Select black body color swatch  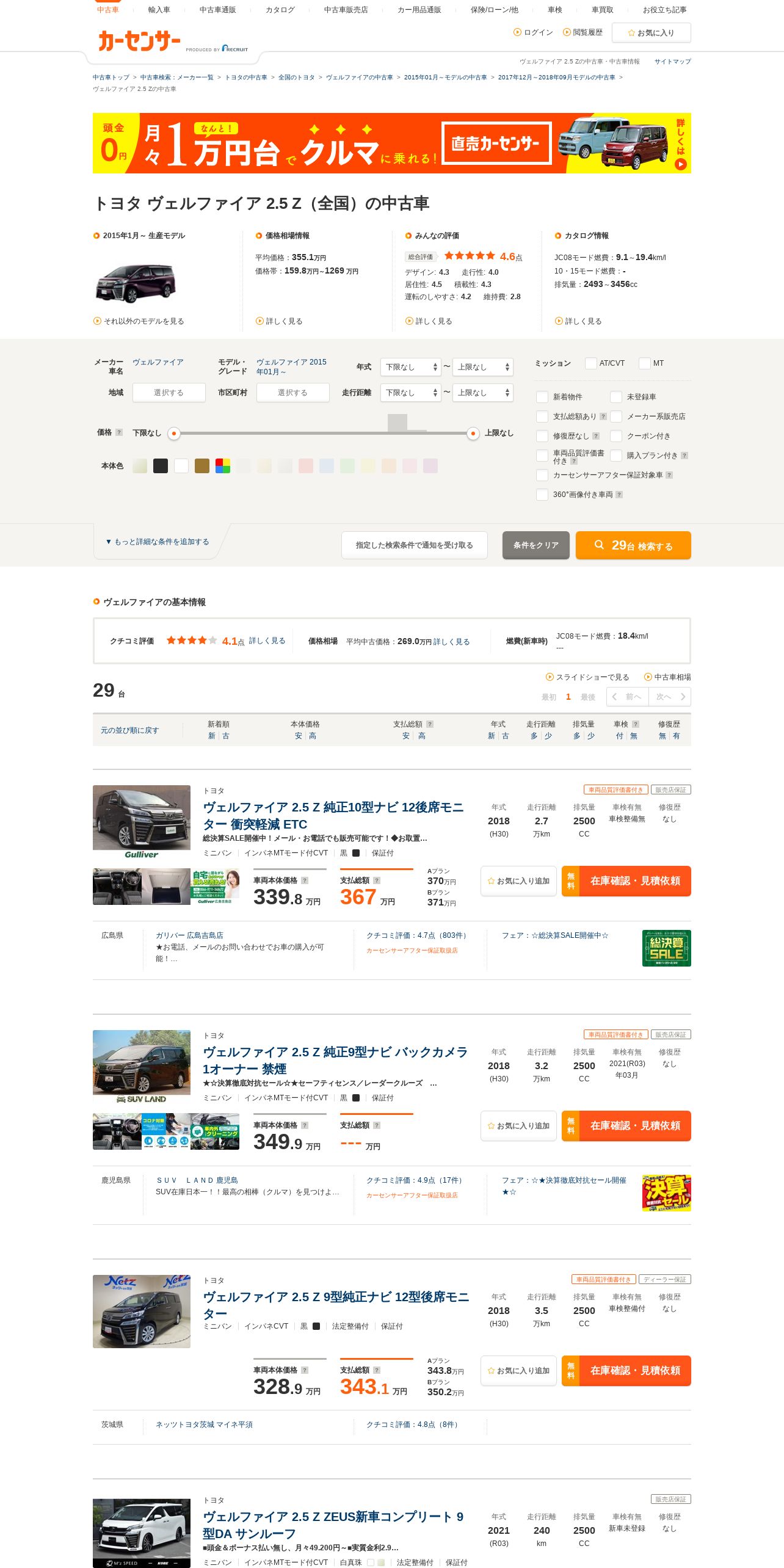coord(161,466)
